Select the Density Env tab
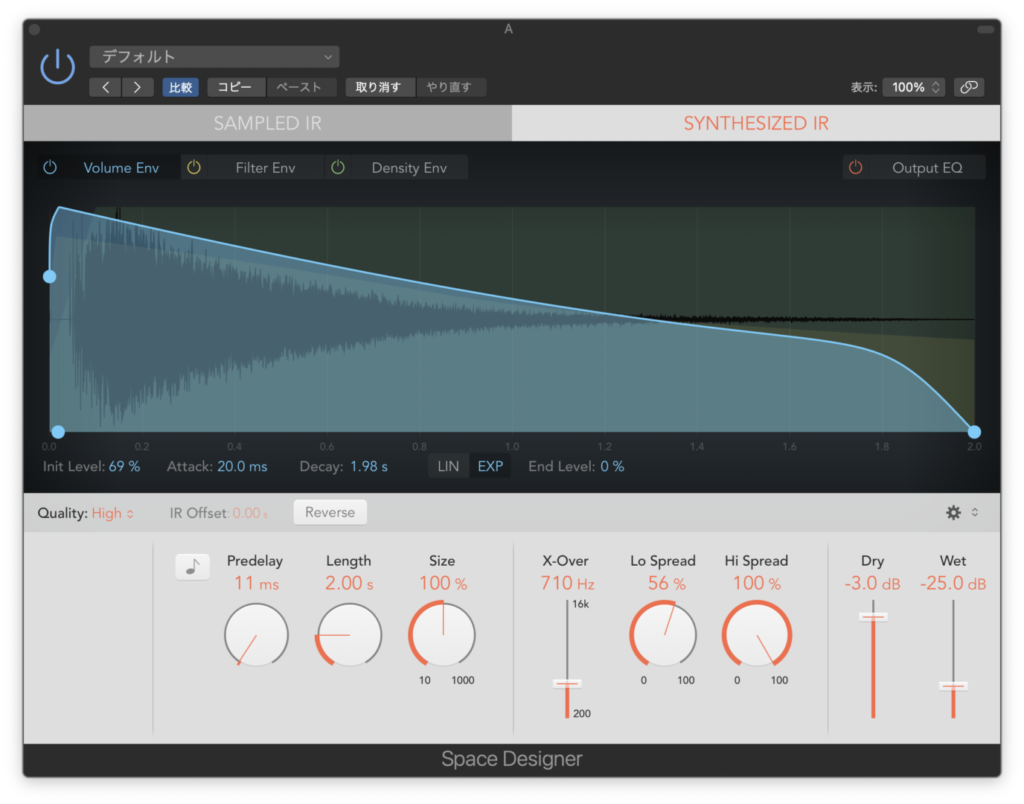Viewport: 1024px width, 804px height. (409, 168)
